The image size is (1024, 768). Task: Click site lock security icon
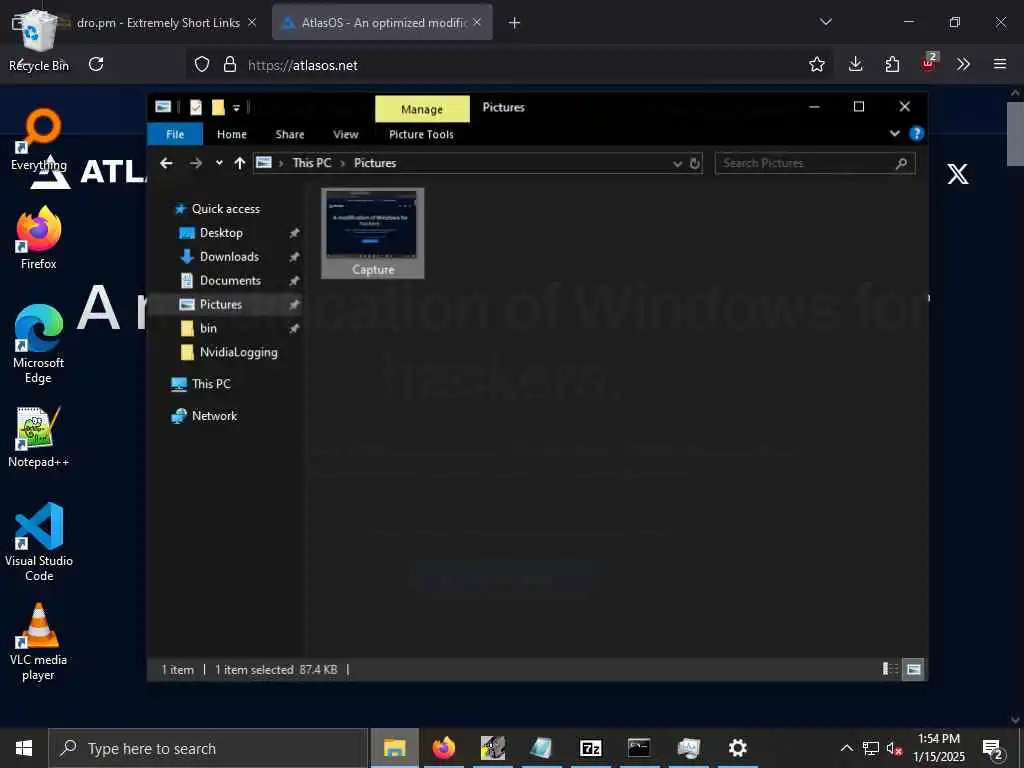pos(230,64)
